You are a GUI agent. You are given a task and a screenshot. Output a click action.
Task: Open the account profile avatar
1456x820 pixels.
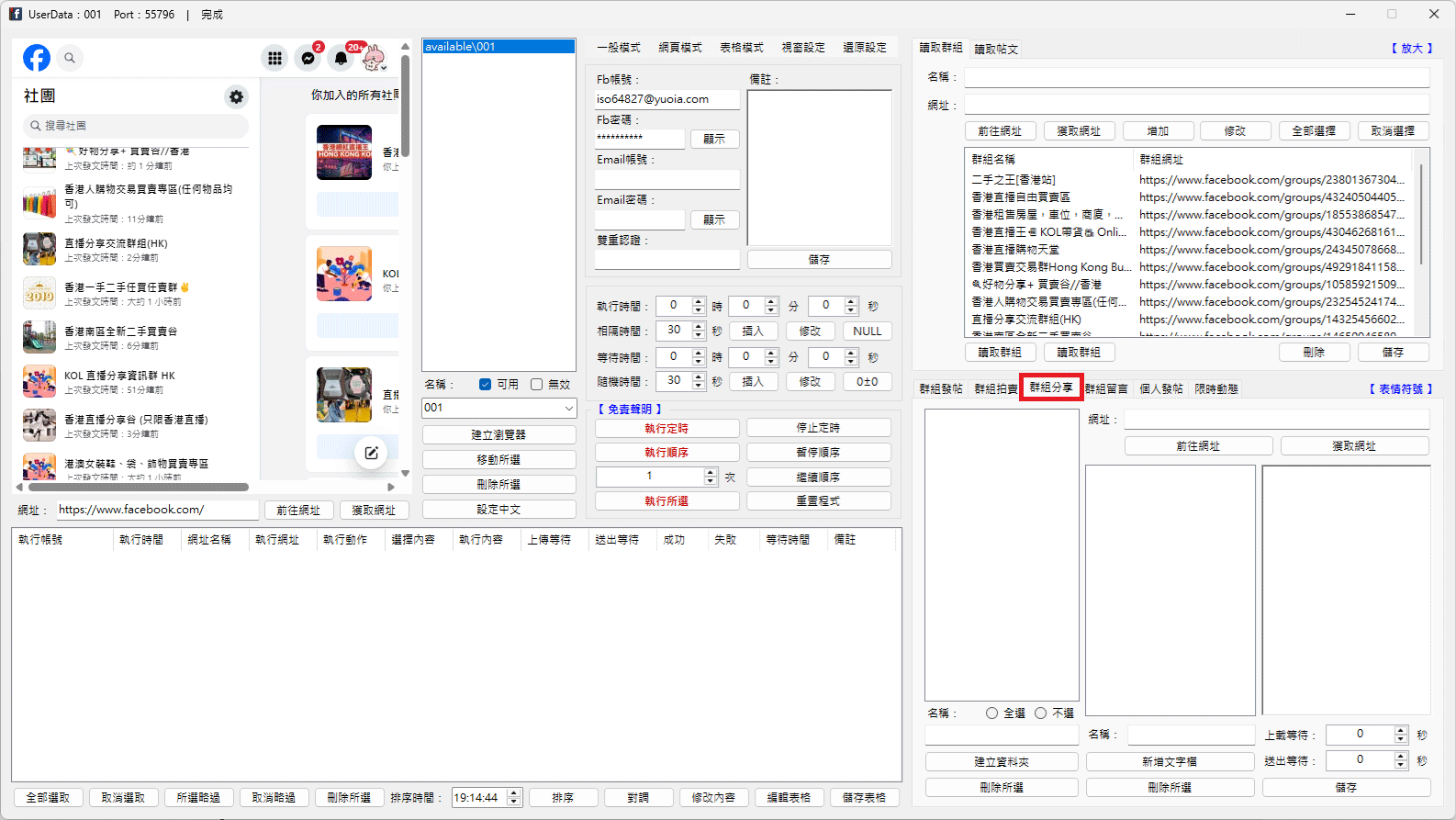click(x=374, y=58)
